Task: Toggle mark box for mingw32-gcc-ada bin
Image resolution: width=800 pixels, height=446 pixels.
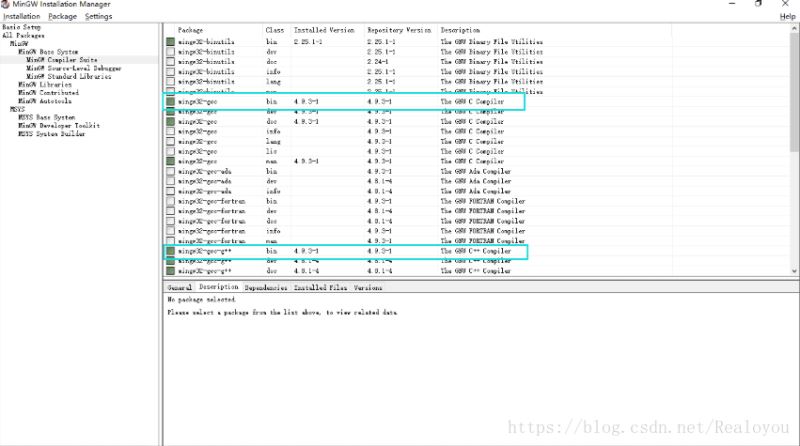Action: pyautogui.click(x=170, y=171)
